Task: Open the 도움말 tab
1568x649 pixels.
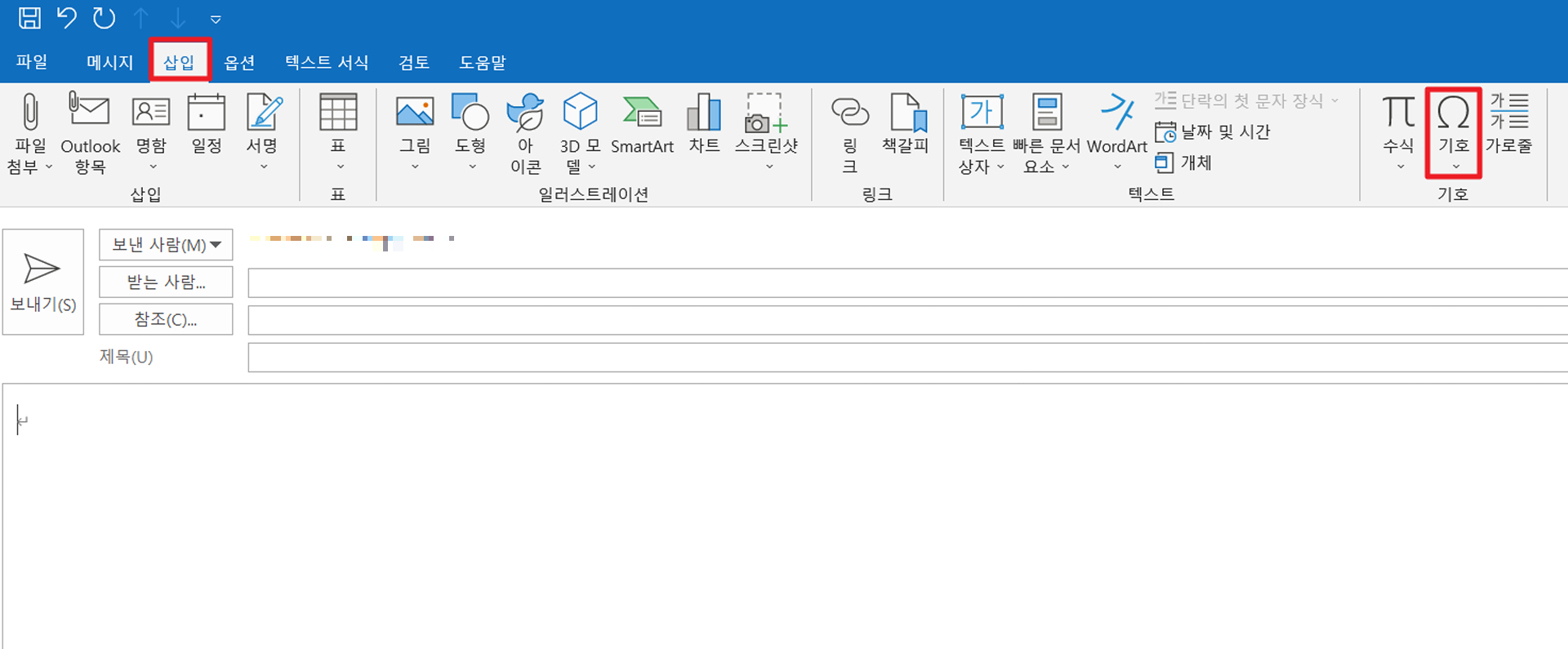Action: pos(483,62)
